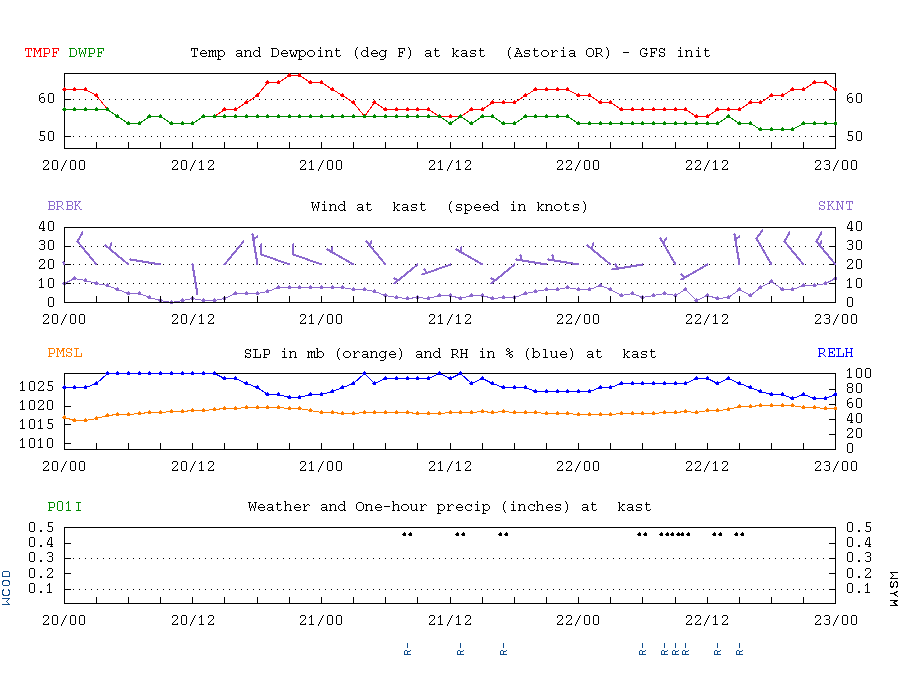Click the vertical WCOD axis label
Image resolution: width=900 pixels, height=700 pixels.
pos(6,588)
